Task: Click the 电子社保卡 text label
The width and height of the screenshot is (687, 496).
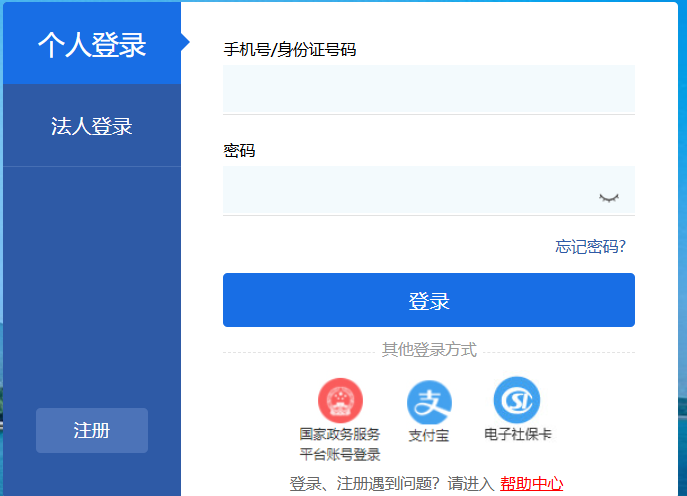Action: coord(517,434)
